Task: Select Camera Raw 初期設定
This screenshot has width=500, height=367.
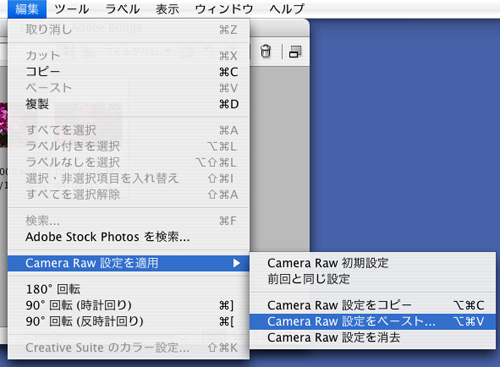Action: [373, 263]
